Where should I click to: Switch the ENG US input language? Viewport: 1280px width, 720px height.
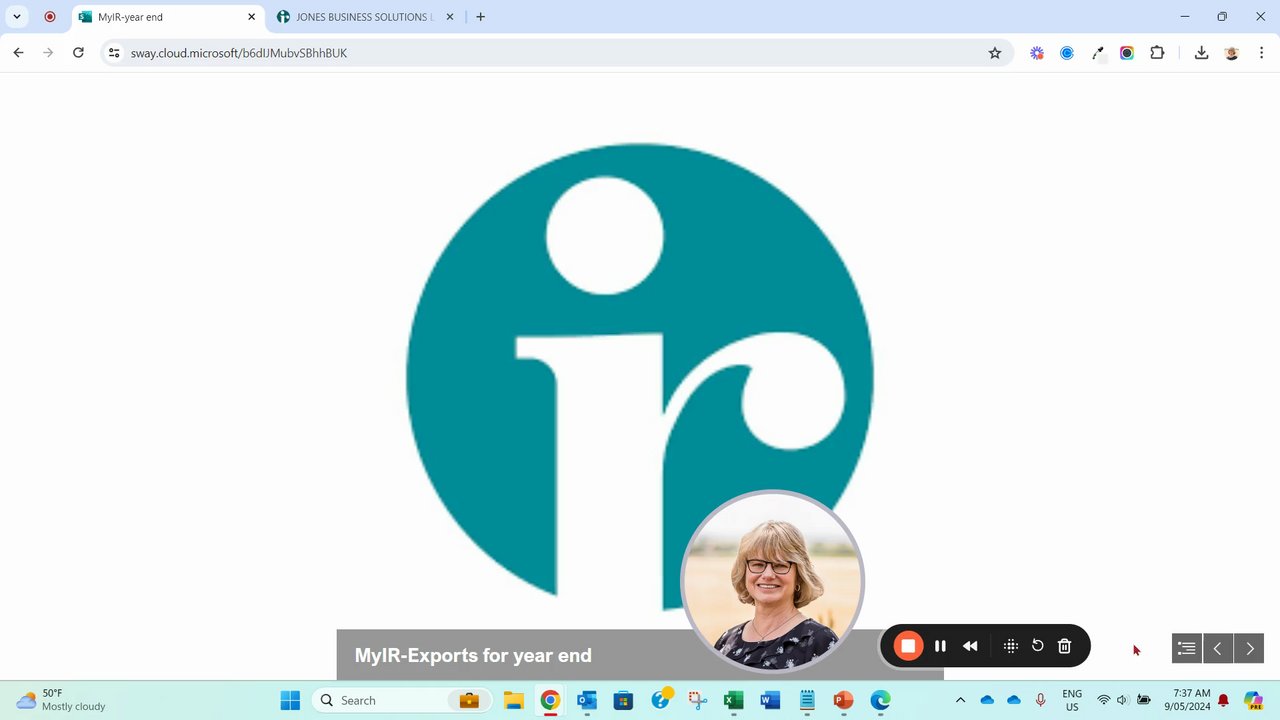1072,700
